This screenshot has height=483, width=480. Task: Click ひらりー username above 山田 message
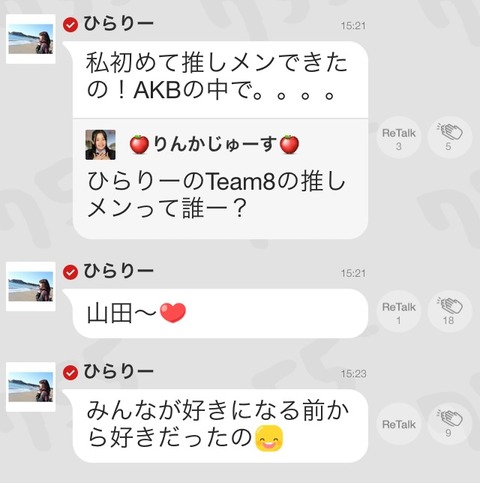click(x=118, y=271)
